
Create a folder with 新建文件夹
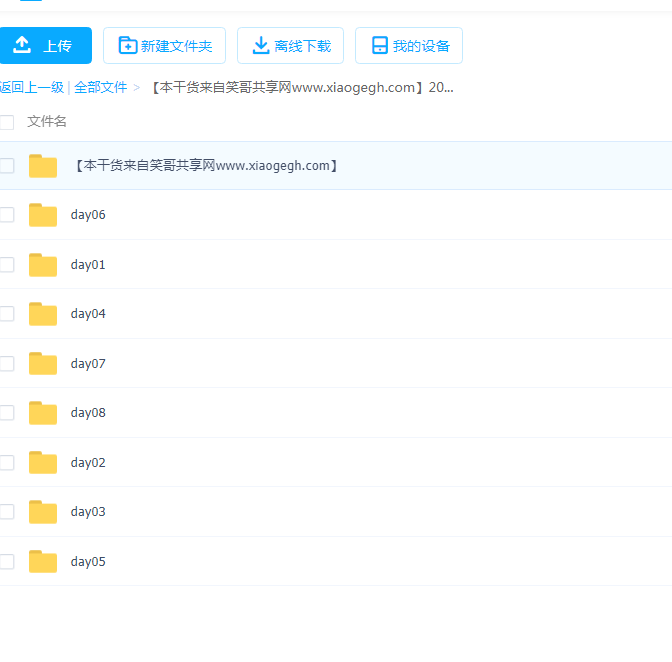(165, 45)
